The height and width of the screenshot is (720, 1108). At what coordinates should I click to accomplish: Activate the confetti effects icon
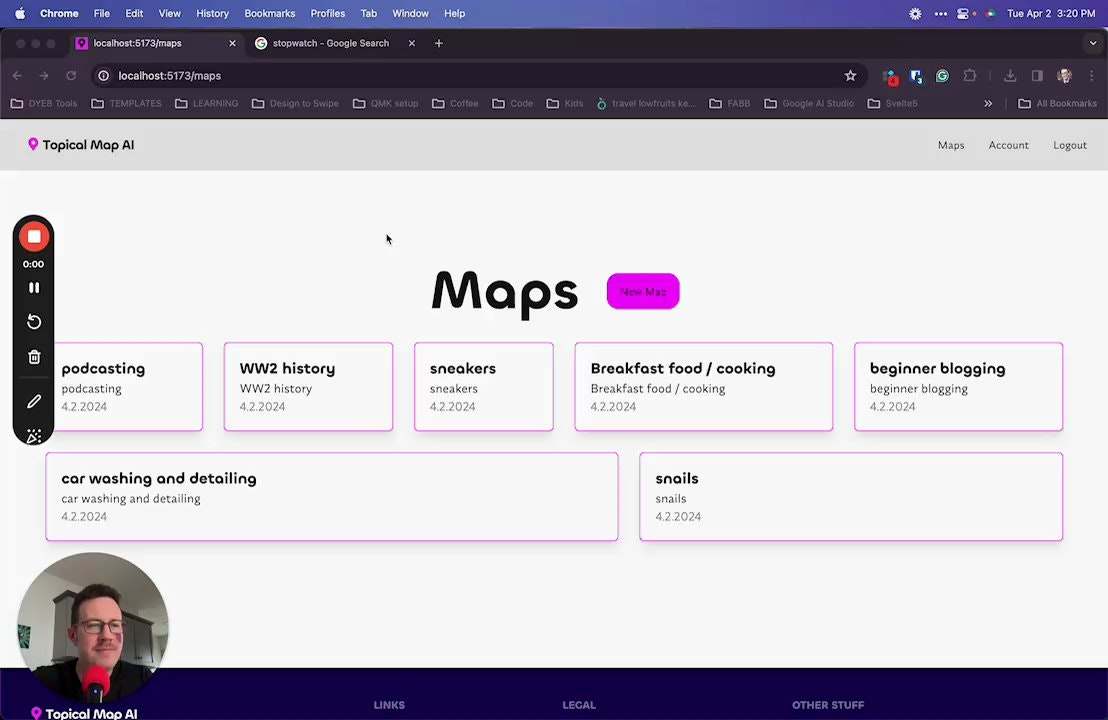click(34, 435)
